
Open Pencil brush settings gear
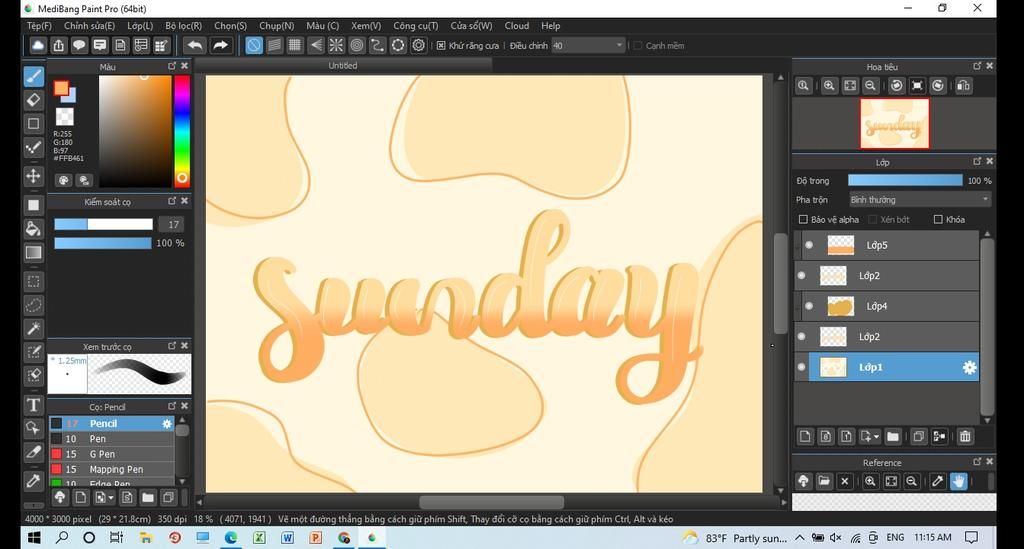coord(167,424)
